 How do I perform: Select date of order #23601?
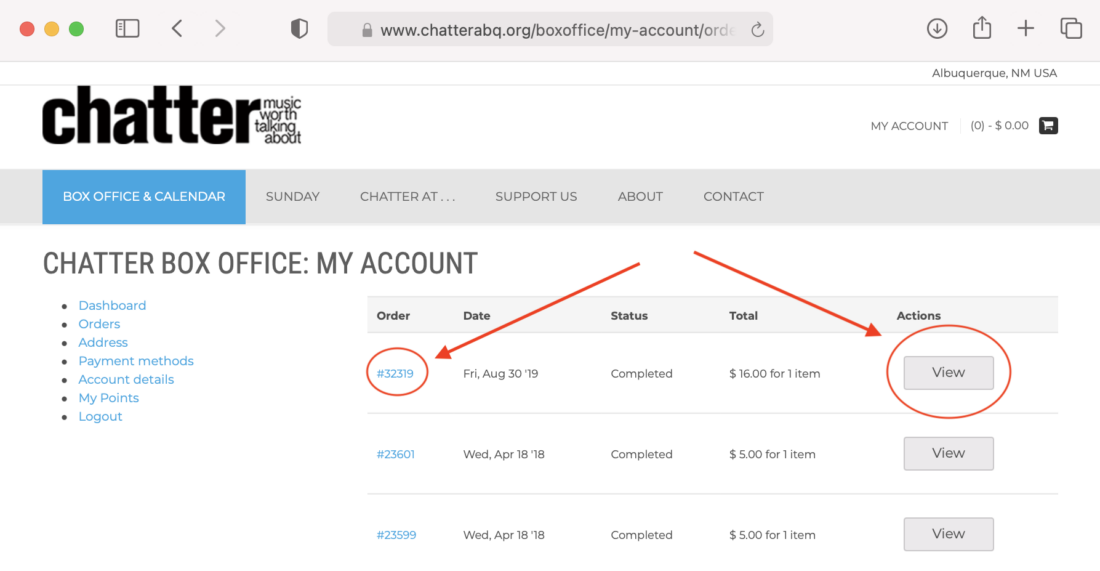504,455
